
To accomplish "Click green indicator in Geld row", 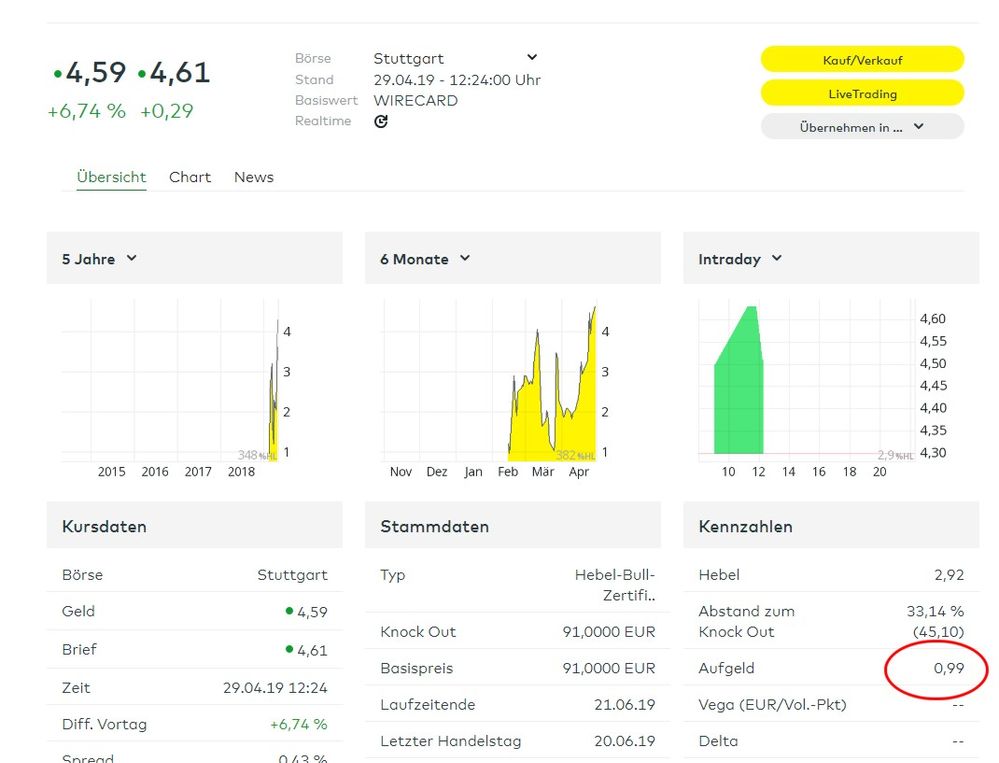I will [x=289, y=610].
